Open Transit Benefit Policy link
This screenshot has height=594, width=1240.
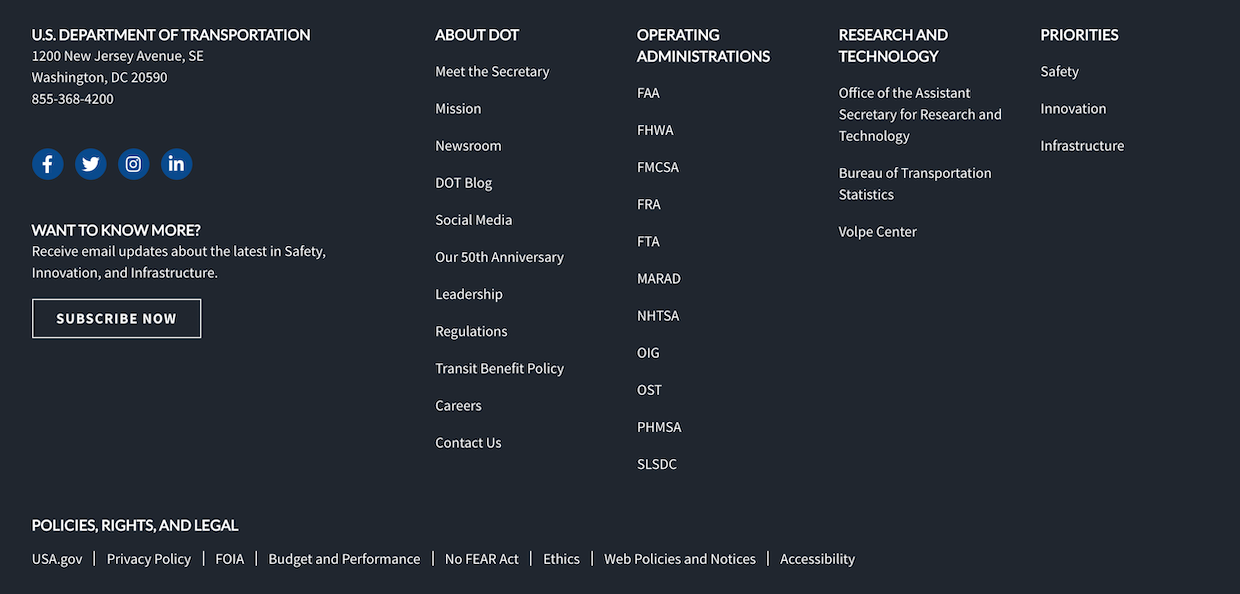point(499,368)
